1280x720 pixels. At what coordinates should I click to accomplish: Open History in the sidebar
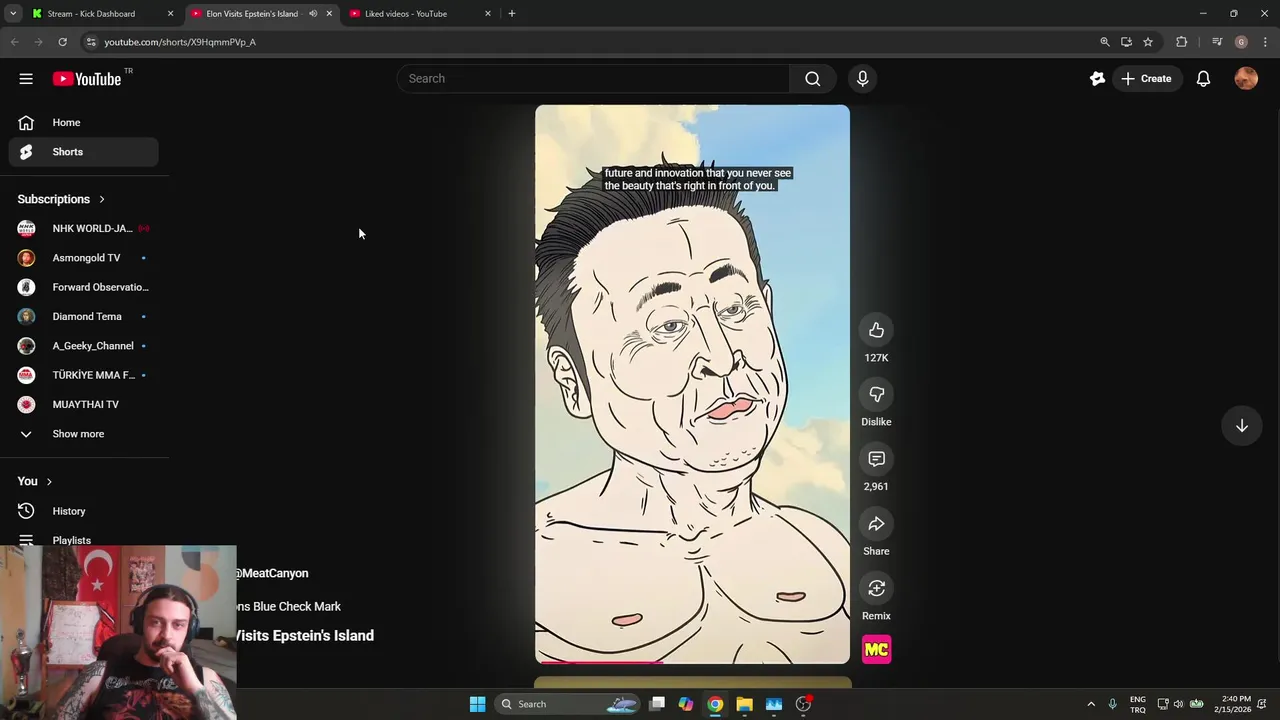point(84,511)
